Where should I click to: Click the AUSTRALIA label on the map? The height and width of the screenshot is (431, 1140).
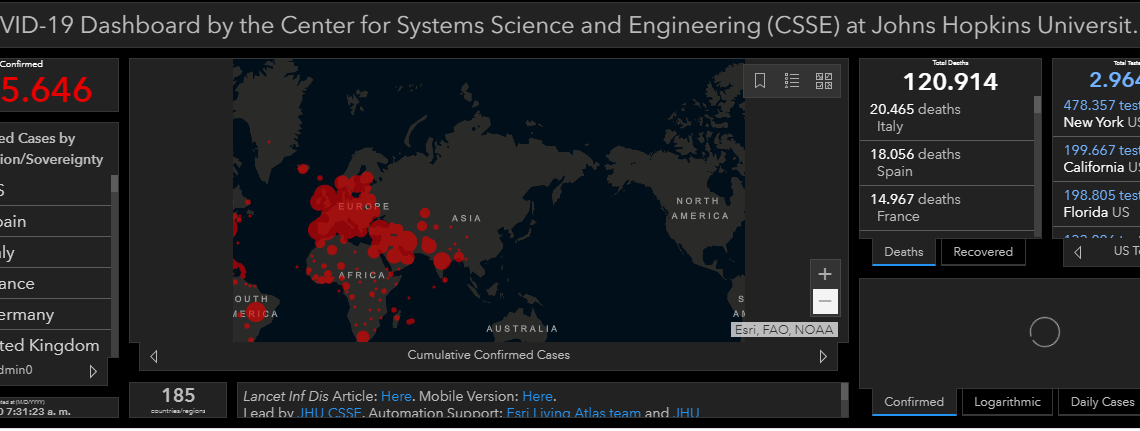[522, 329]
